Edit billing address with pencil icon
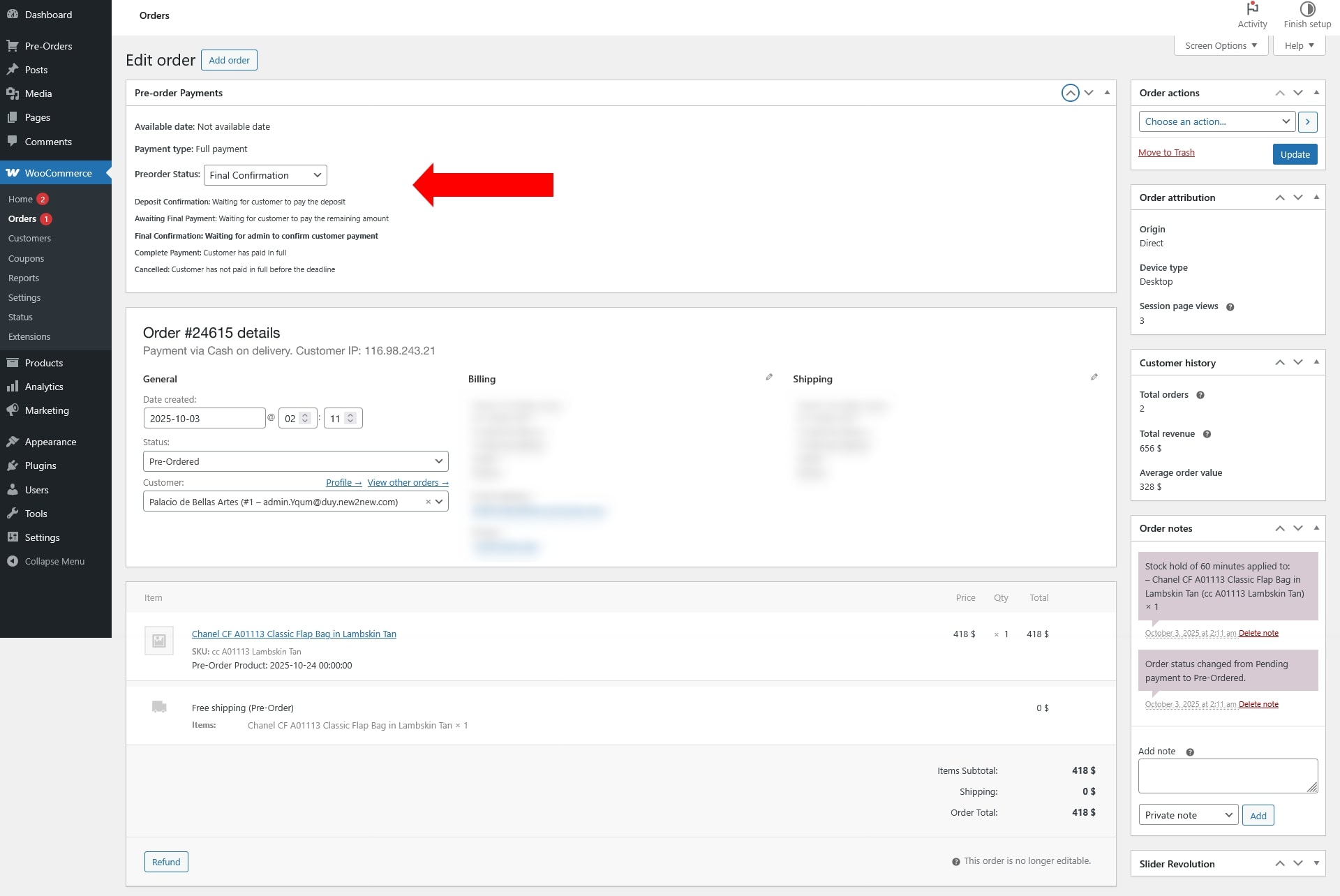Image resolution: width=1340 pixels, height=896 pixels. pos(769,378)
